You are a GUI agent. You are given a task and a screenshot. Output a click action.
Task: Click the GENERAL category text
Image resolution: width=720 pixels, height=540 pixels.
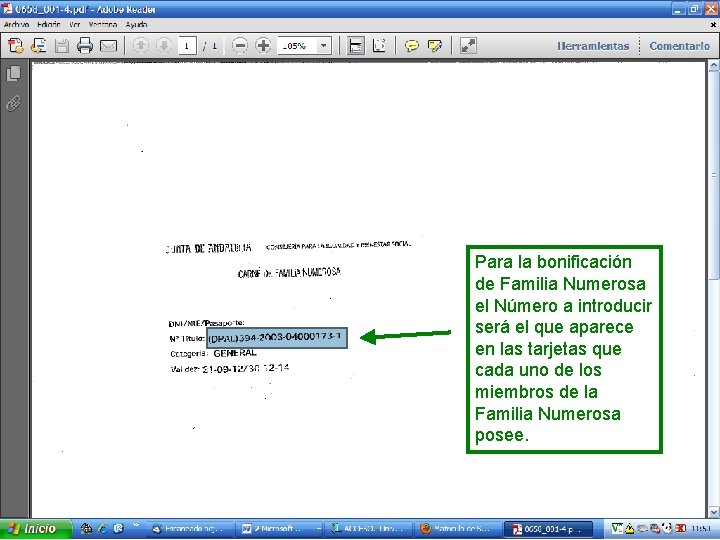click(235, 353)
